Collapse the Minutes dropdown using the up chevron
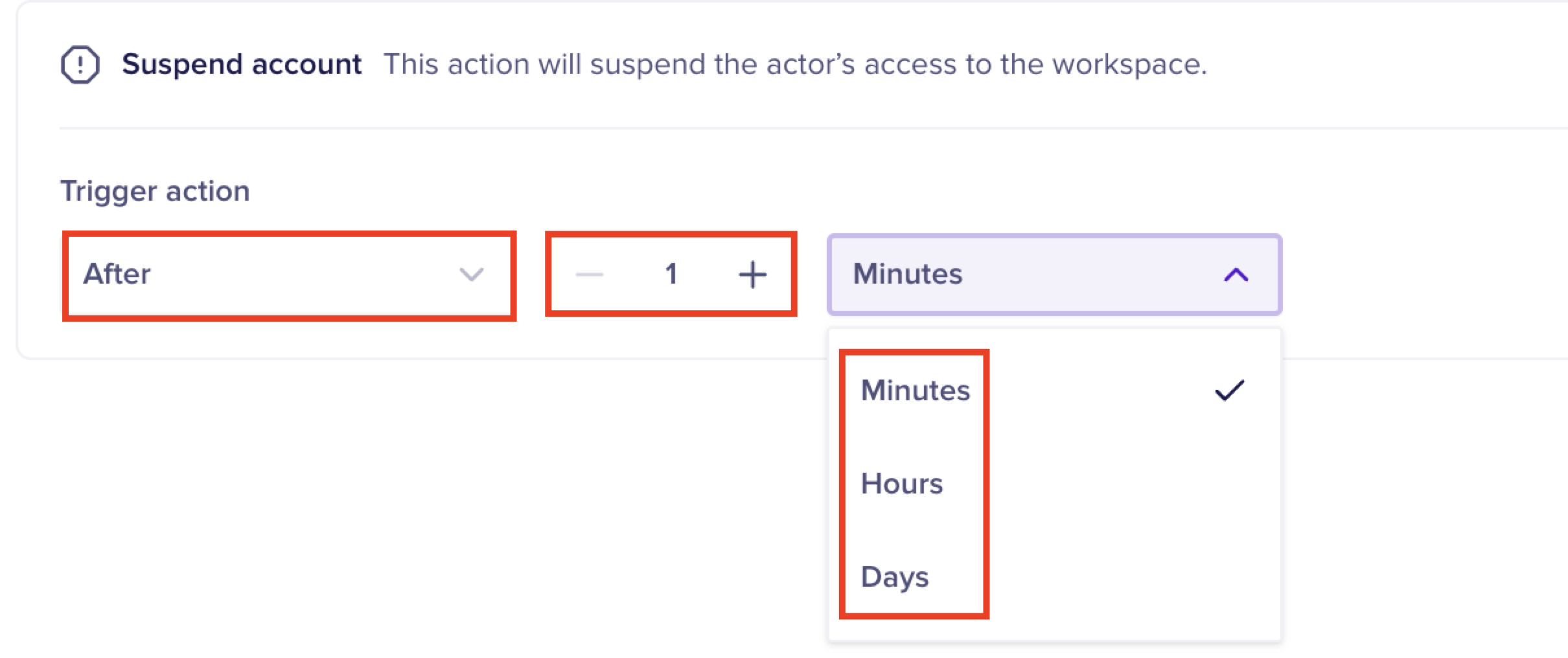Viewport: 1568px width, 658px height. pyautogui.click(x=1236, y=275)
